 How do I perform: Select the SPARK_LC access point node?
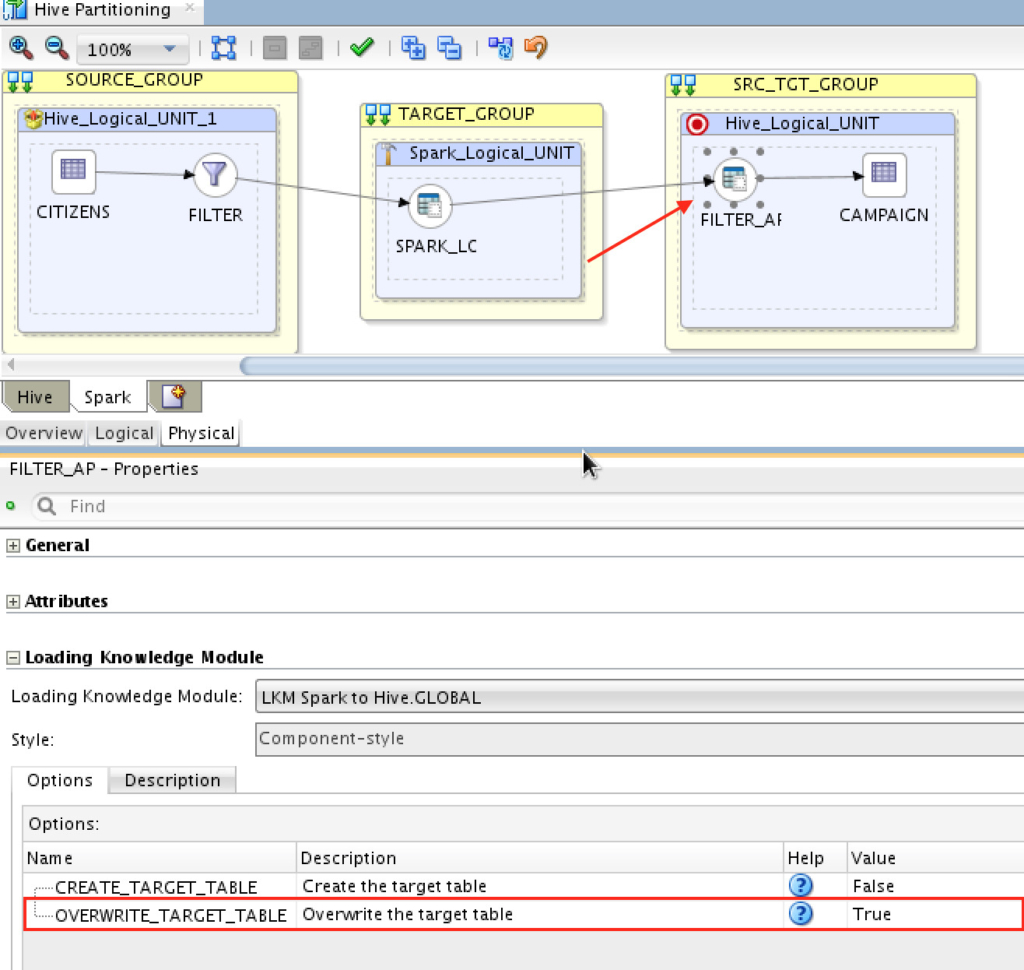(430, 206)
